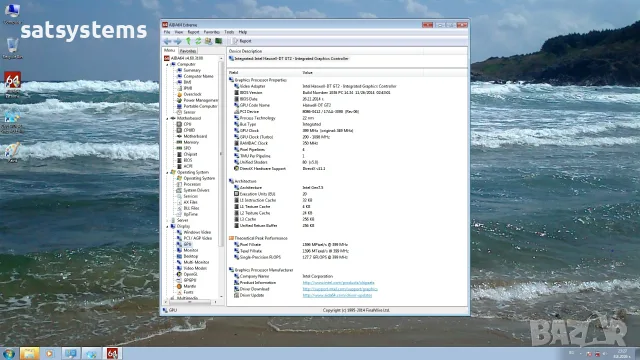Open the Driver Download hyperlink
The image size is (640, 360).
pos(340,289)
